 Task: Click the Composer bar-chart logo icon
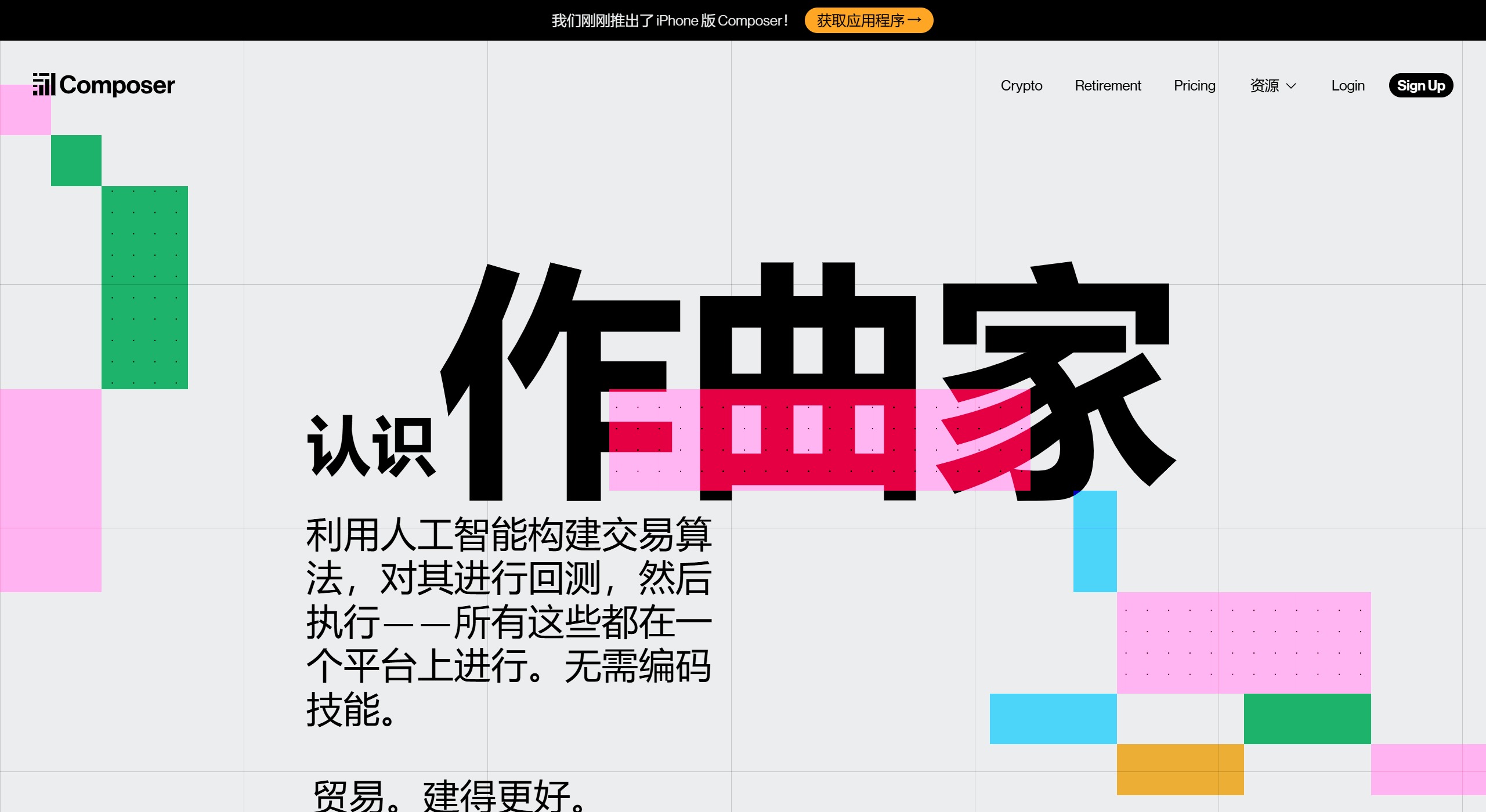(44, 85)
